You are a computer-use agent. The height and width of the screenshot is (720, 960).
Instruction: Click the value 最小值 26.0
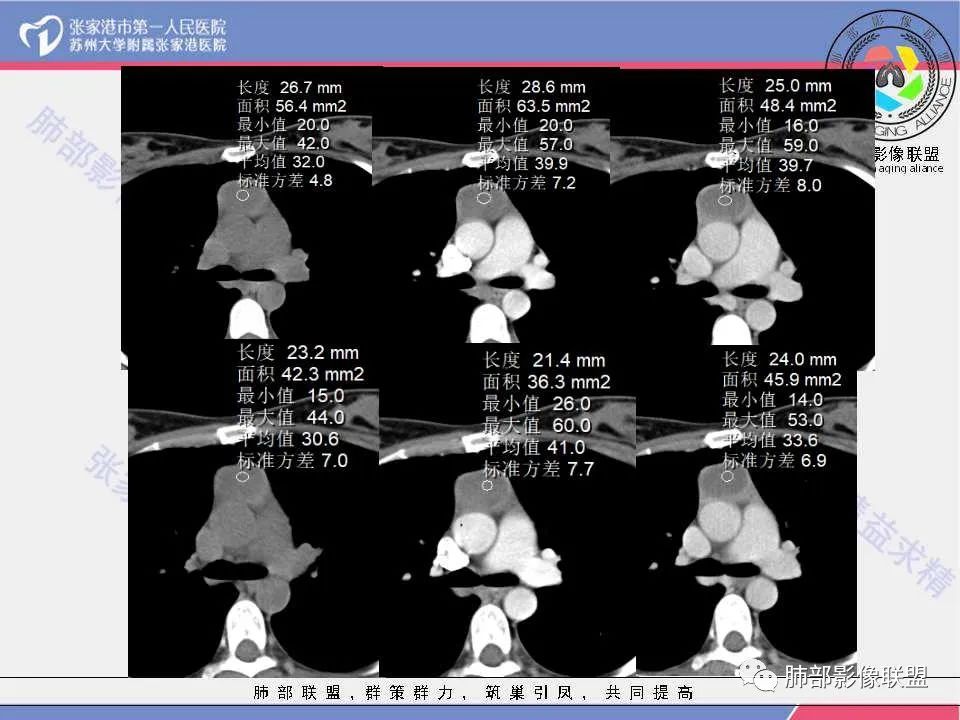tap(537, 404)
